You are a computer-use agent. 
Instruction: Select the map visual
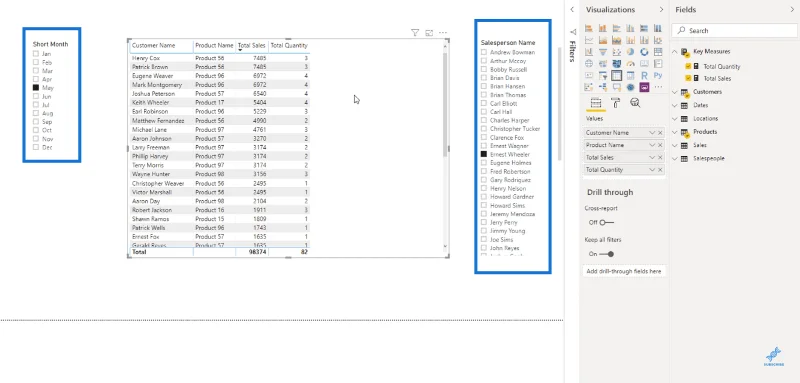click(x=589, y=63)
